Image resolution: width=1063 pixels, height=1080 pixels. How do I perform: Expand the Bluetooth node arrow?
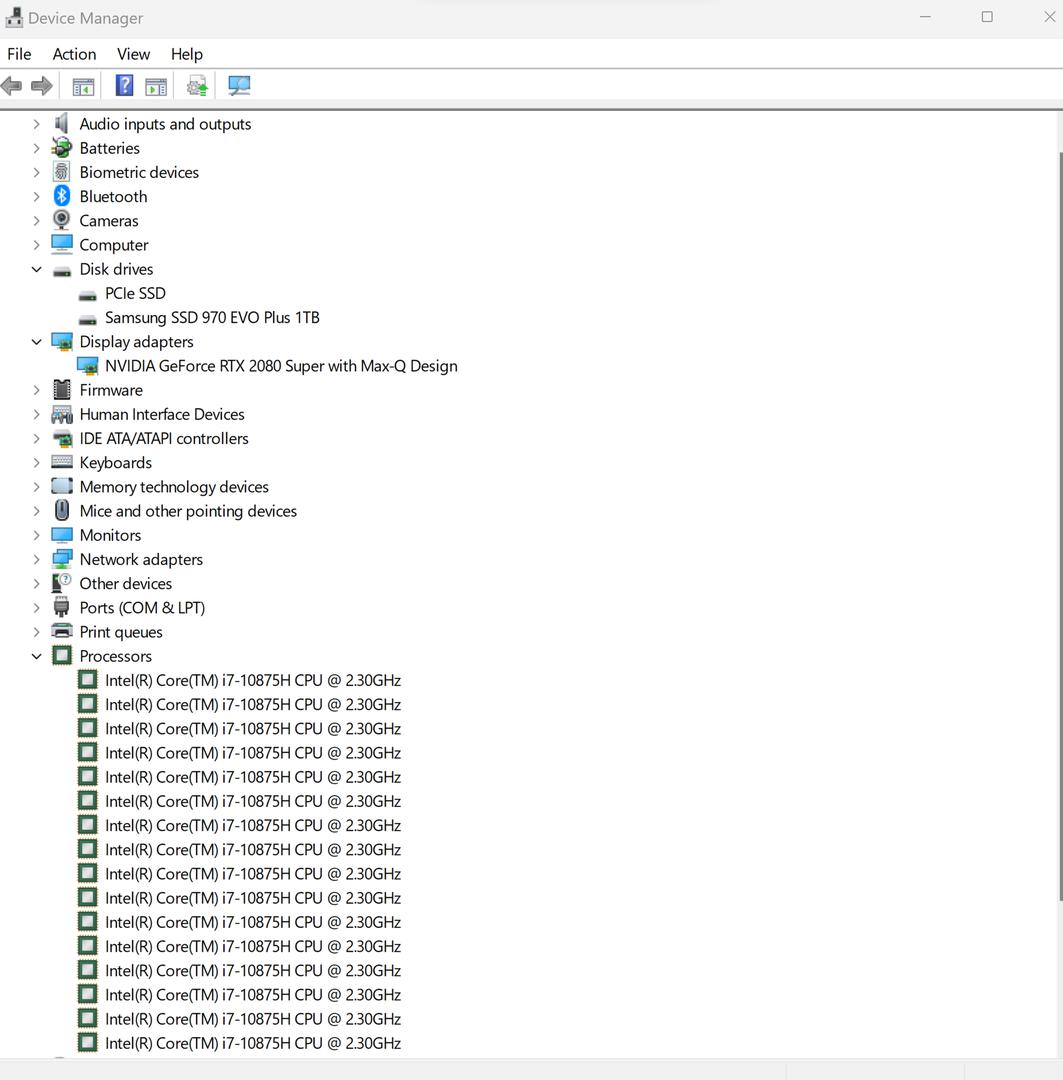(37, 196)
